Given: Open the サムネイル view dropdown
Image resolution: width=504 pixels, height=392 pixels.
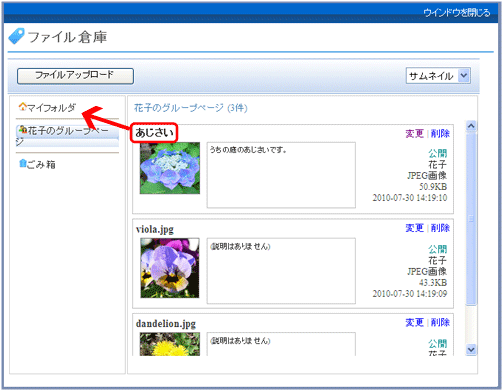Looking at the screenshot, I should click(x=438, y=76).
